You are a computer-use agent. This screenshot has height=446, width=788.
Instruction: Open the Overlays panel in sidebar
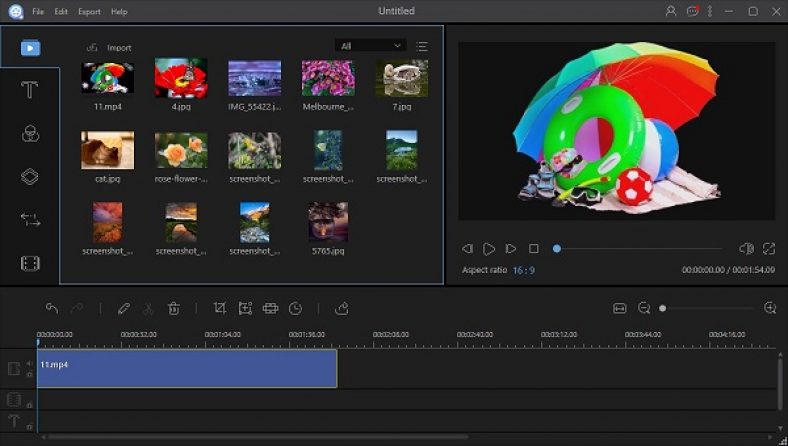30,177
